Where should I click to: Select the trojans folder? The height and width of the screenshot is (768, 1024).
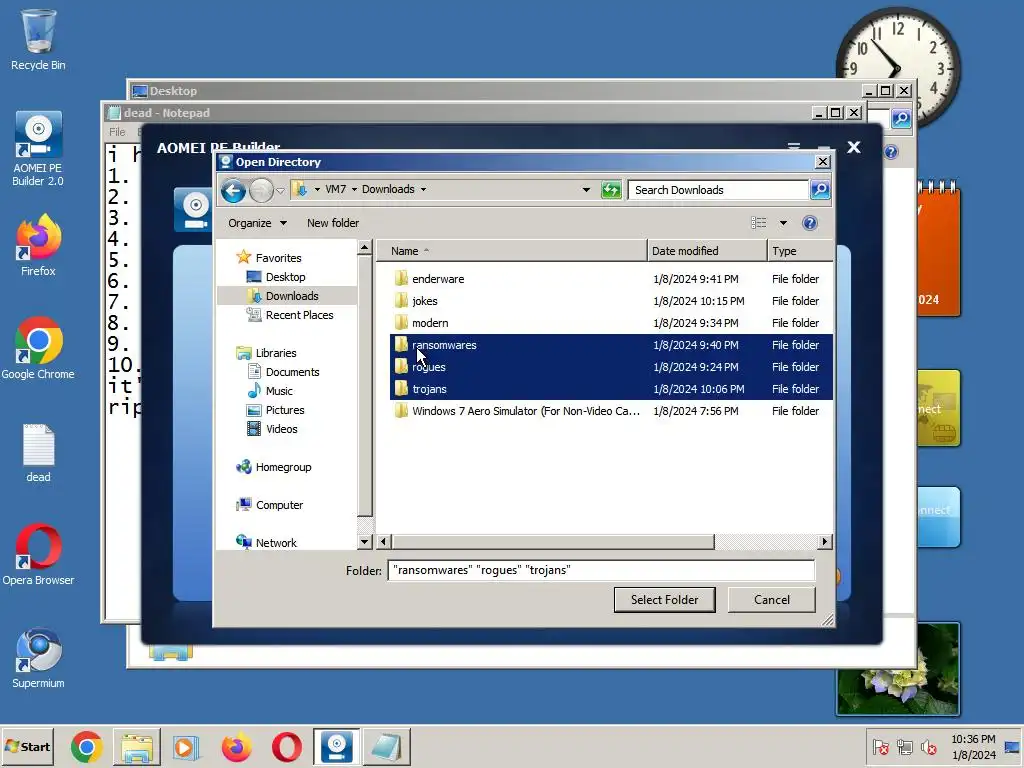click(611, 389)
